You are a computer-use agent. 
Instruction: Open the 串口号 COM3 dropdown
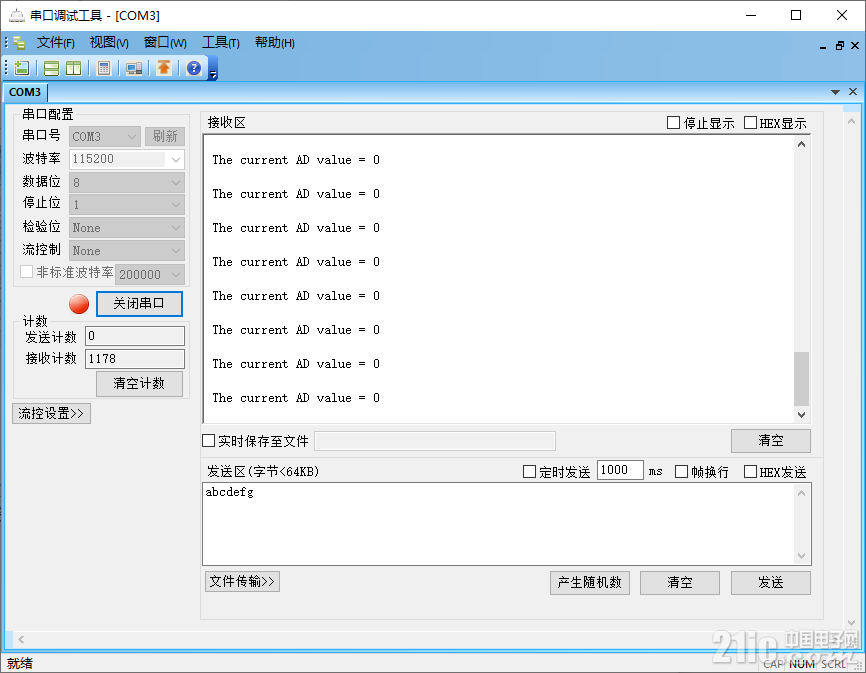click(x=104, y=136)
